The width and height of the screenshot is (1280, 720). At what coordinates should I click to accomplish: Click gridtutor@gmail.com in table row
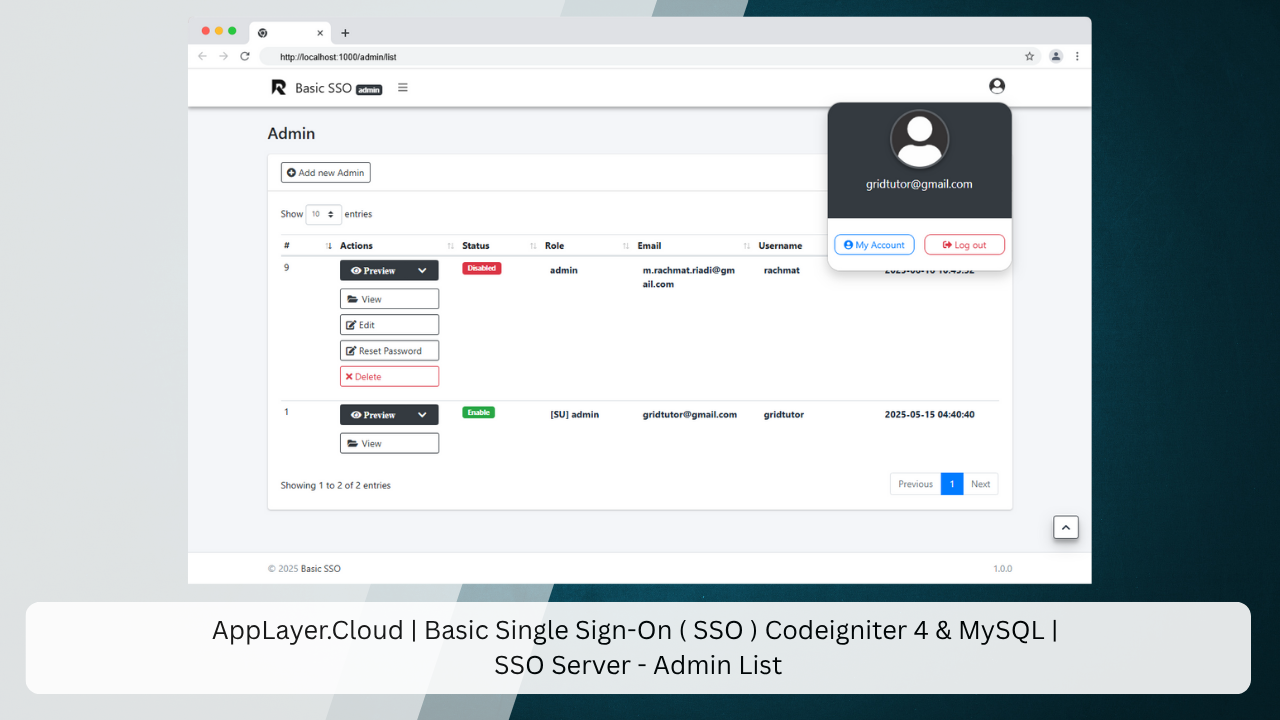coord(690,414)
